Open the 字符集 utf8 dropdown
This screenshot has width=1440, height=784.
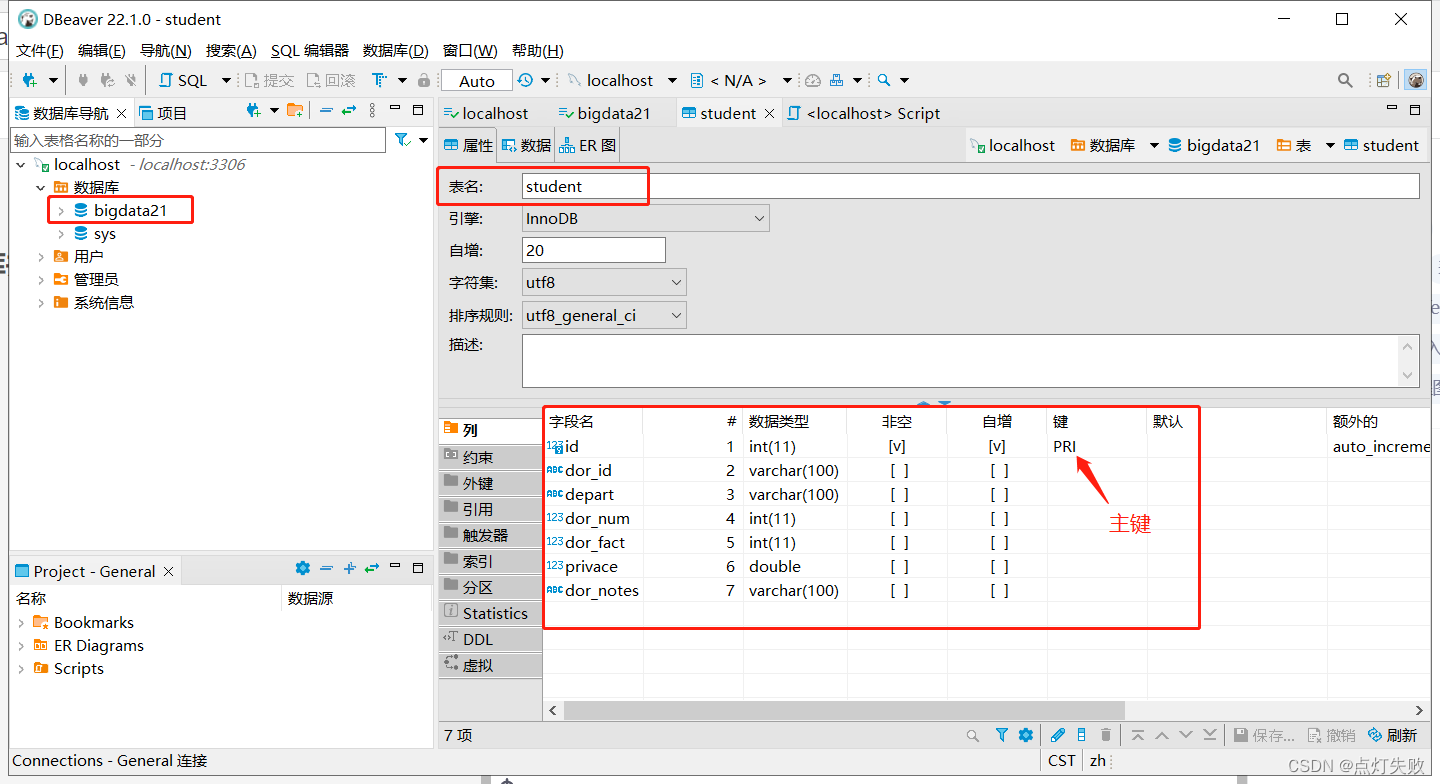click(604, 282)
